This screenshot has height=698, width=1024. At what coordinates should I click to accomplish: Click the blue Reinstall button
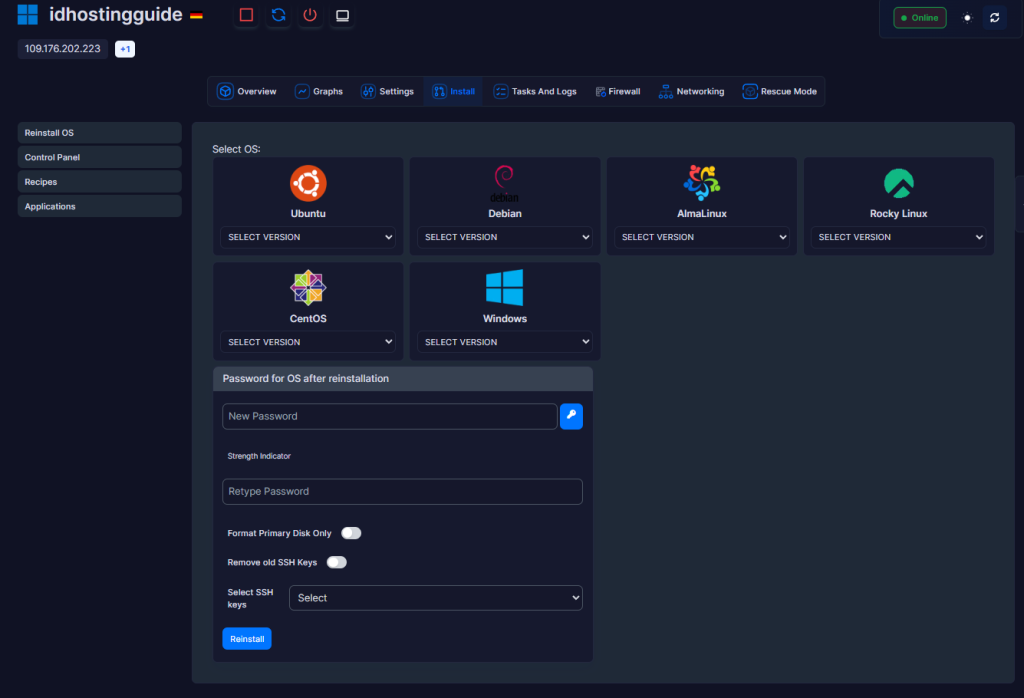(246, 638)
